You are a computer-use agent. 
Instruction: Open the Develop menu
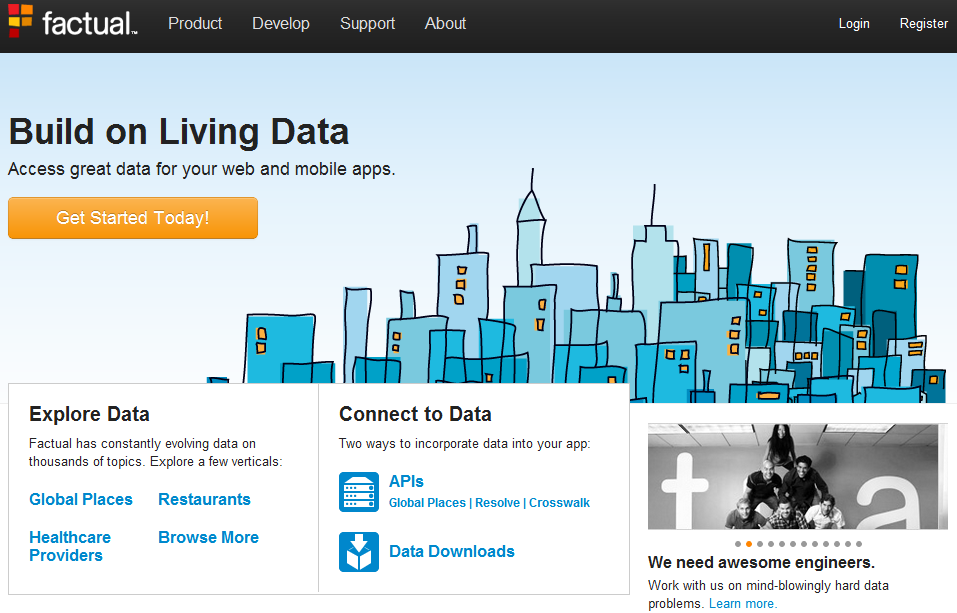point(281,23)
